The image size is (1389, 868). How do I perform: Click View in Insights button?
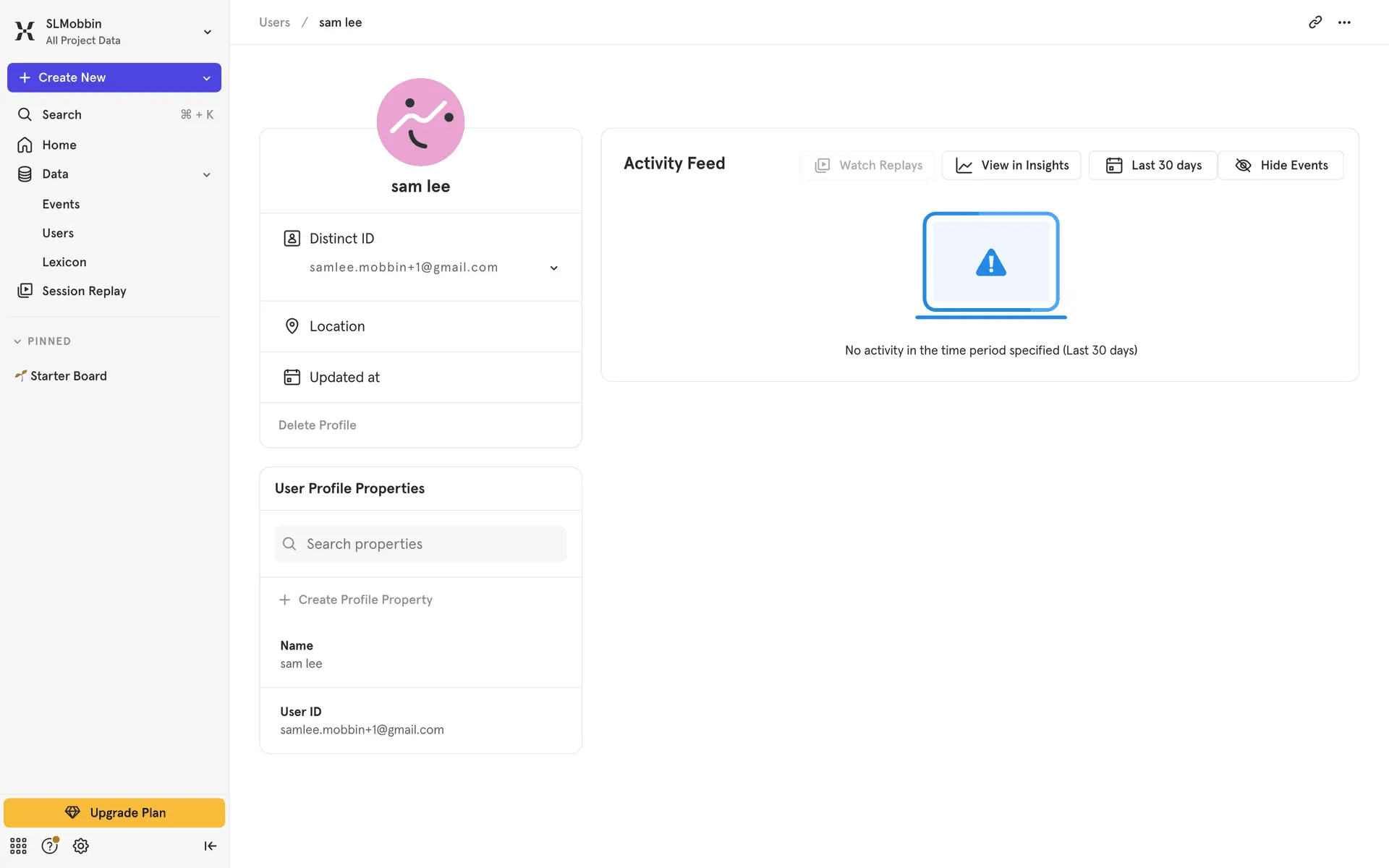(x=1011, y=165)
